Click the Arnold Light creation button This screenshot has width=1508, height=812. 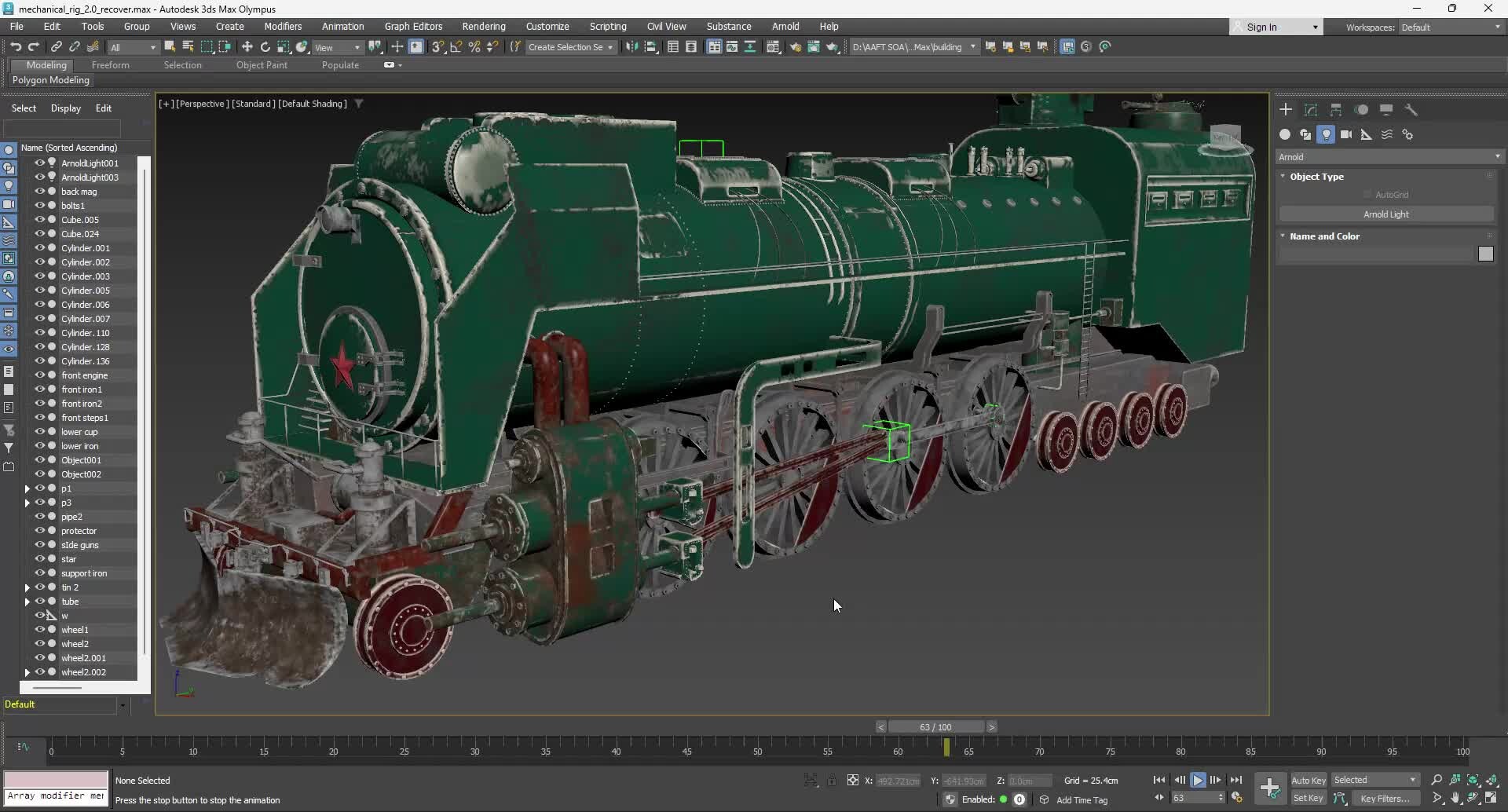coord(1386,214)
